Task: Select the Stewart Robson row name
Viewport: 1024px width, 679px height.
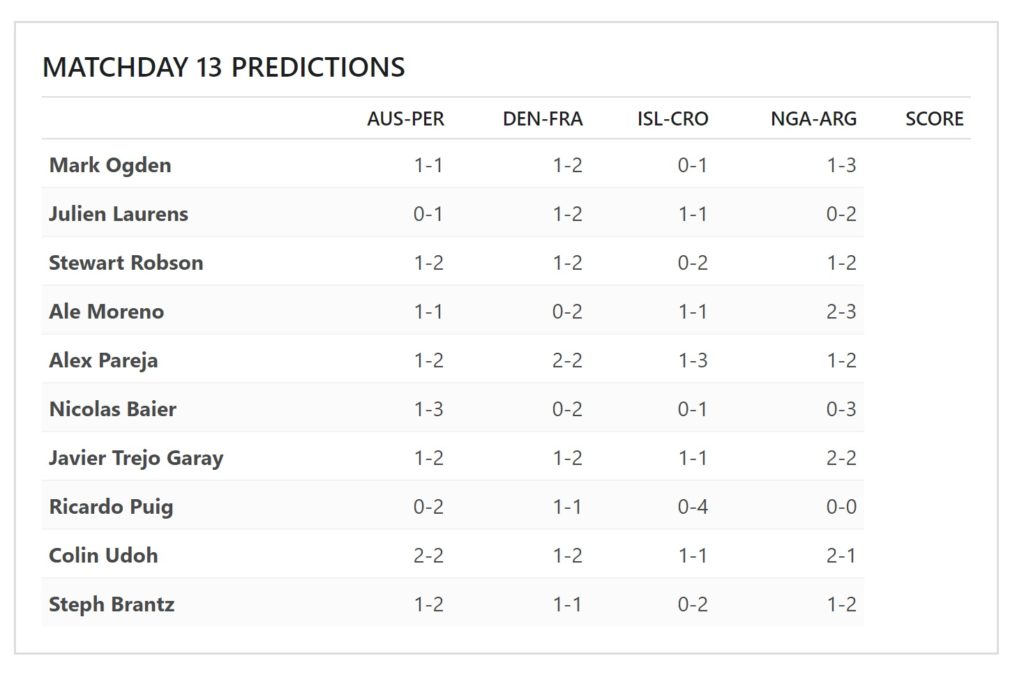Action: click(125, 262)
